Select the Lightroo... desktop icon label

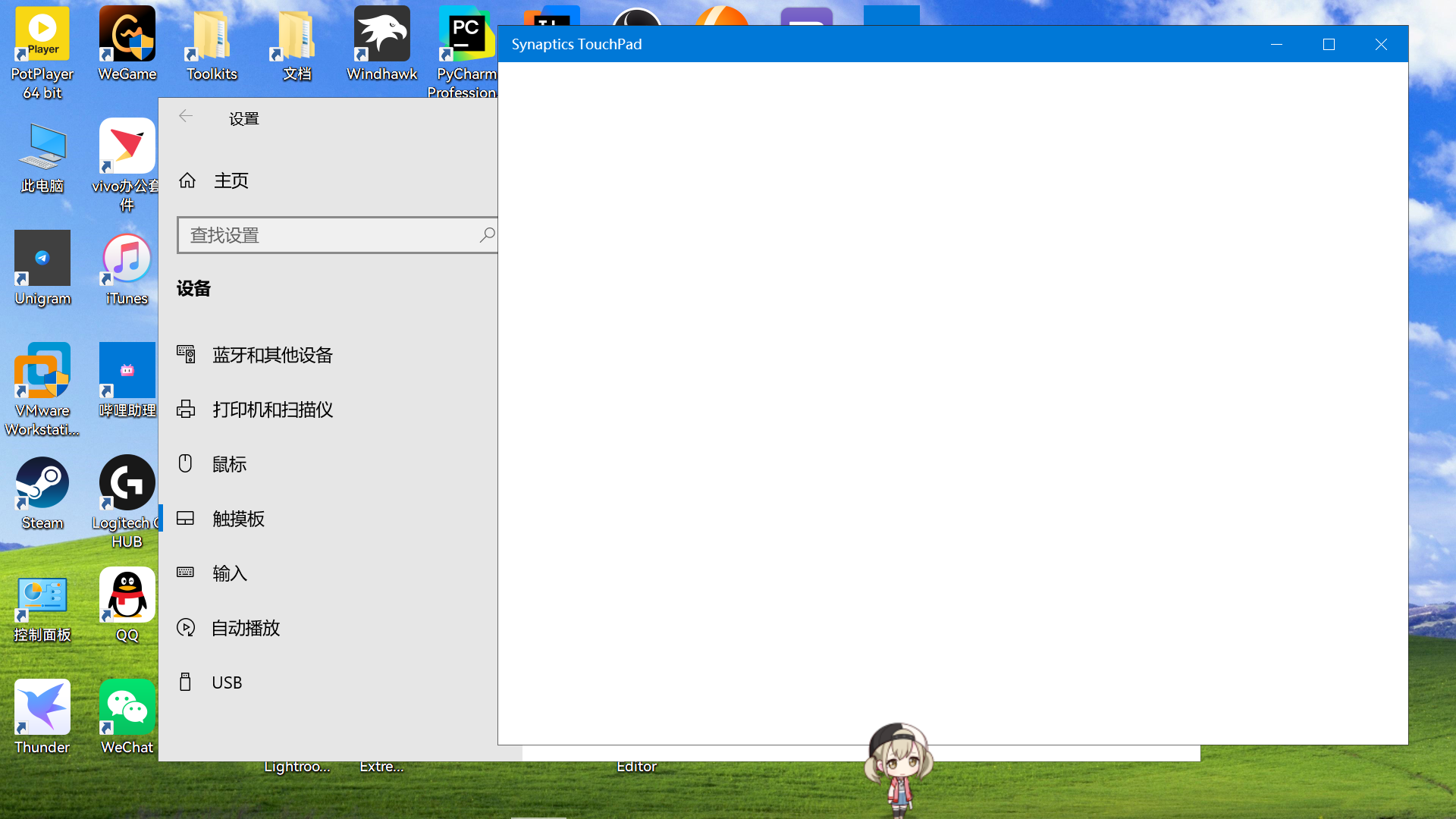point(297,767)
